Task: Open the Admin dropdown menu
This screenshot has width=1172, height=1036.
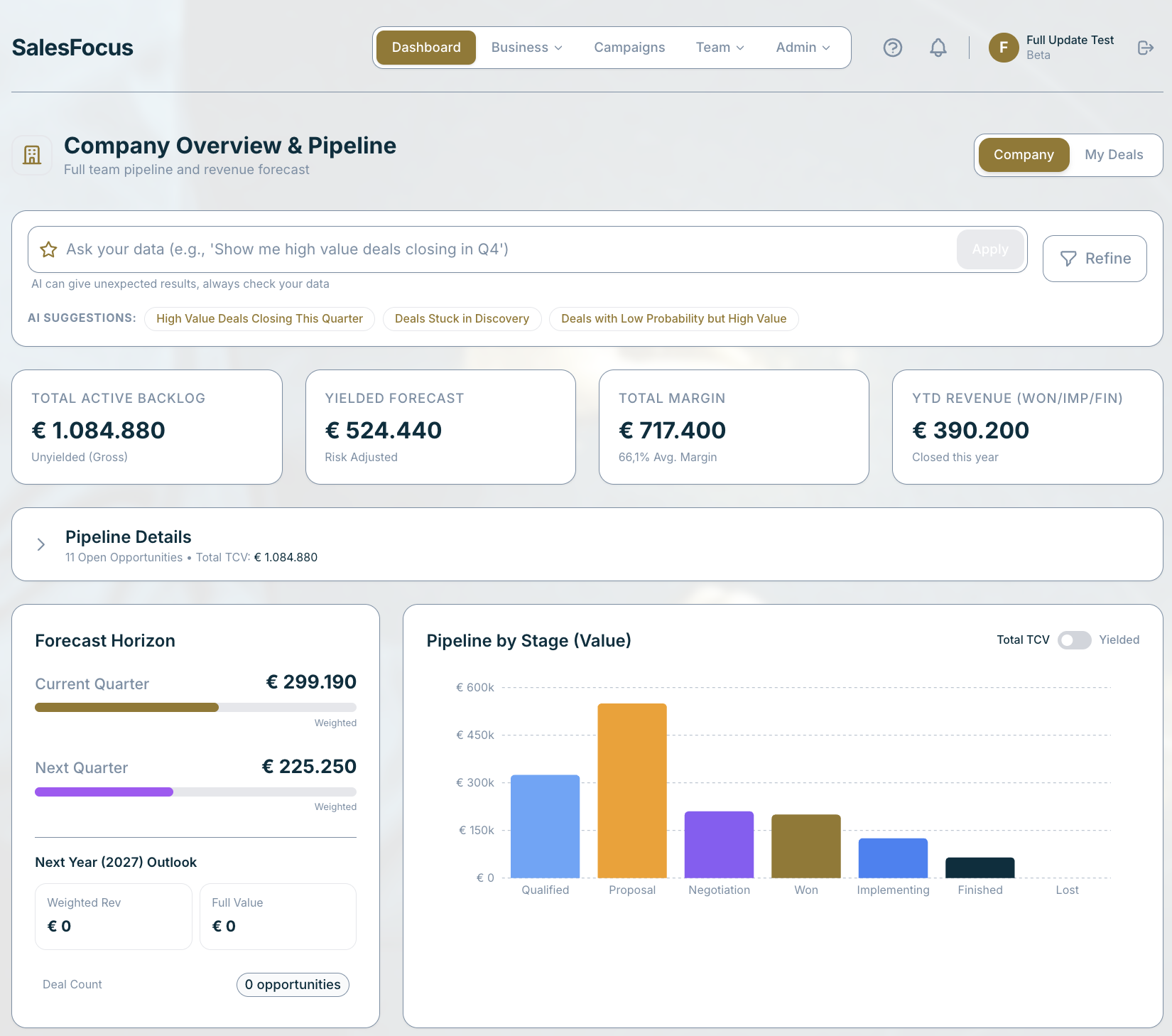Action: 803,48
